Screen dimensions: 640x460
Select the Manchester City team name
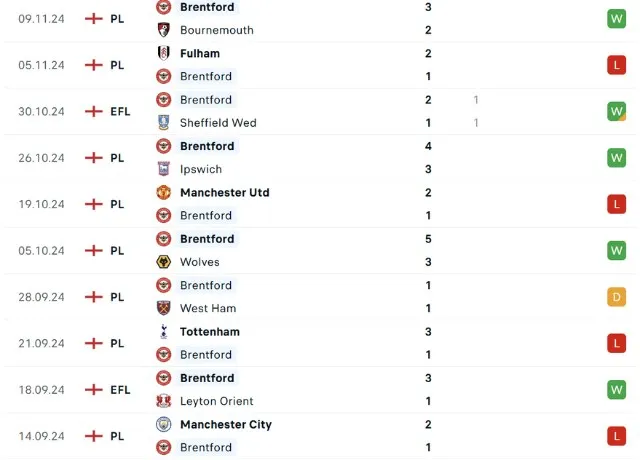pyautogui.click(x=226, y=424)
